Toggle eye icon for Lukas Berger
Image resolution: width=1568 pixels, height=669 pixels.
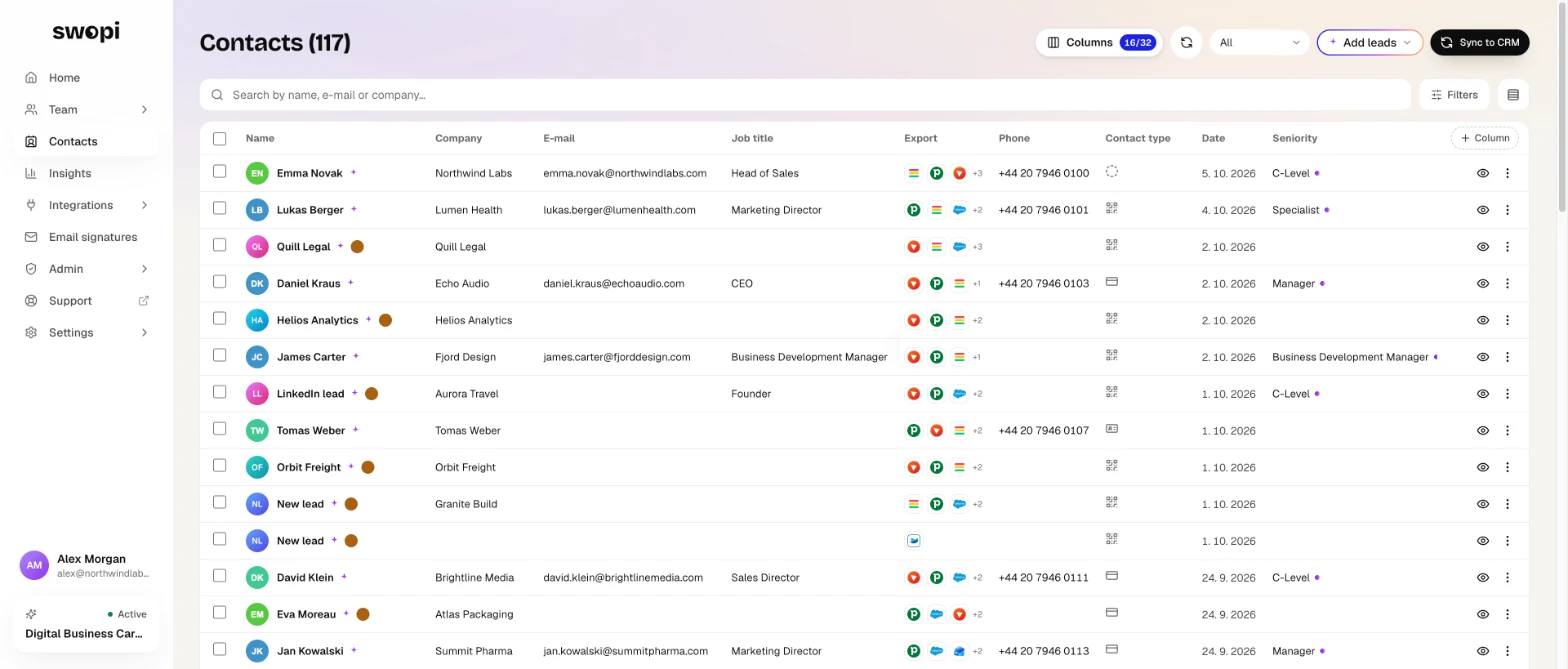point(1483,210)
